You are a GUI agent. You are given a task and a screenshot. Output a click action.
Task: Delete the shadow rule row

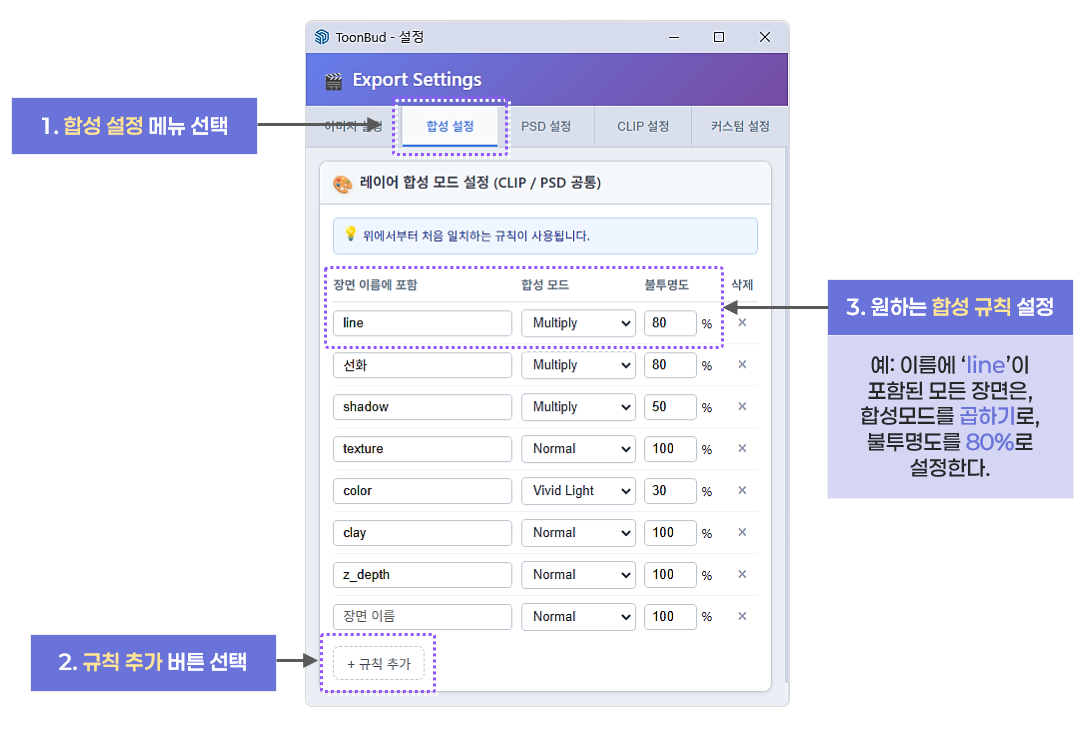pos(742,406)
